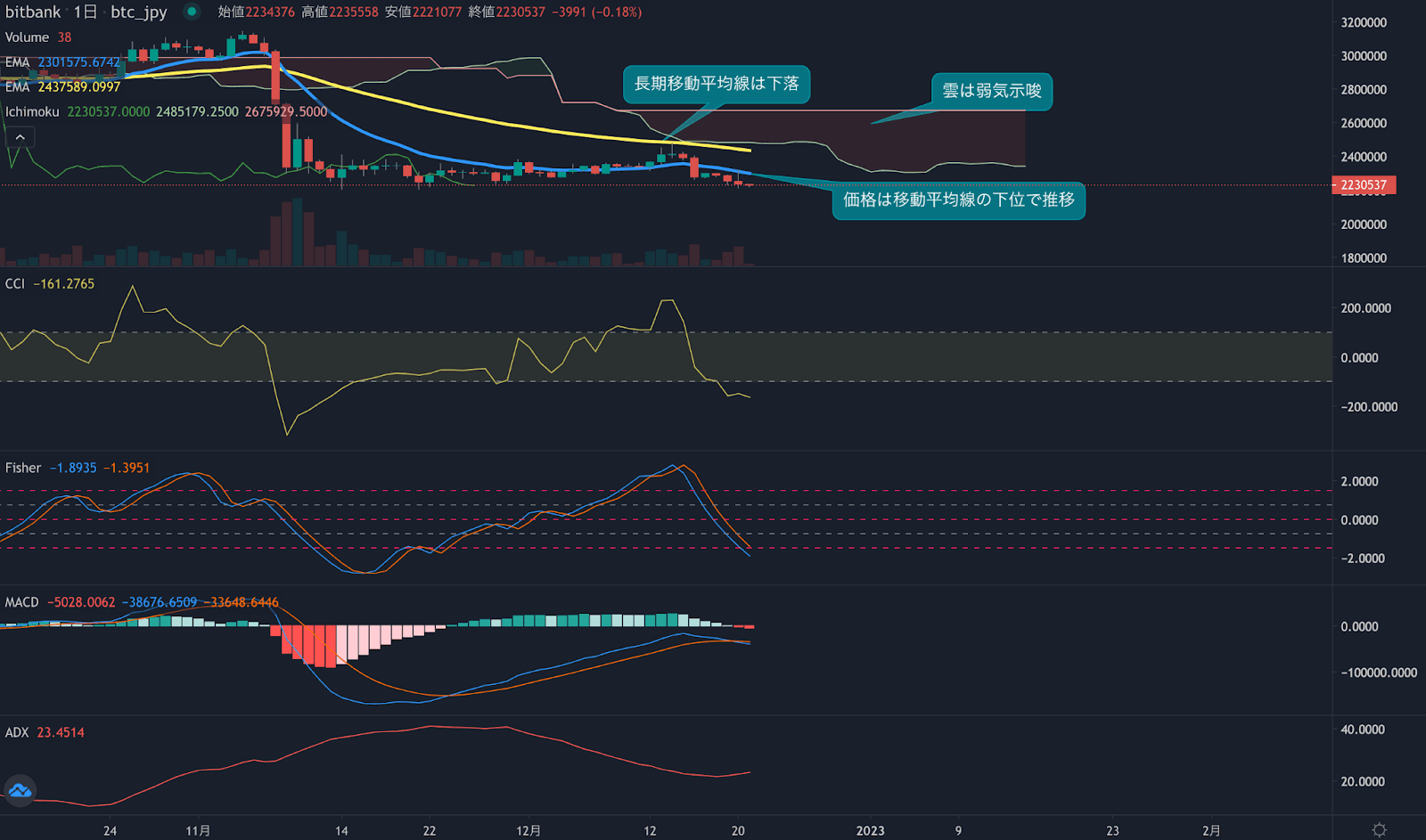Select the MACD indicator legend
The width and height of the screenshot is (1426, 840).
21,602
